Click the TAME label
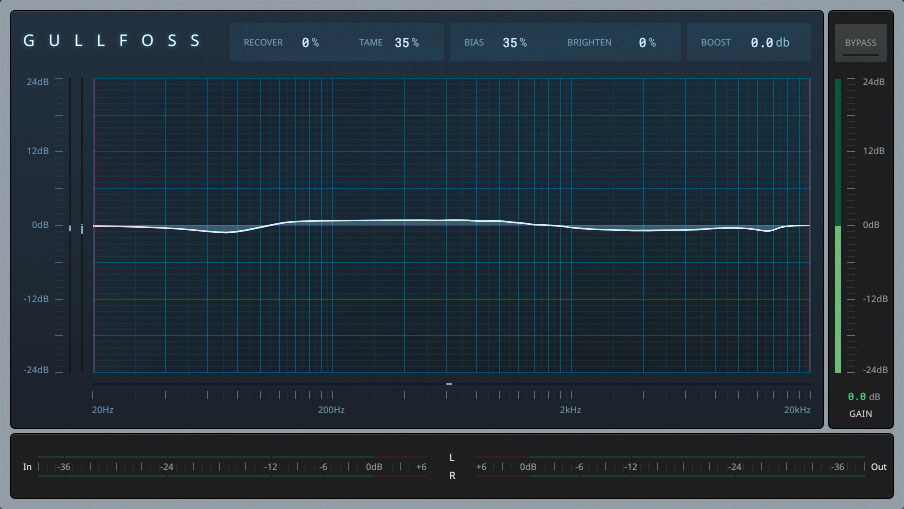This screenshot has height=509, width=904. coord(371,43)
